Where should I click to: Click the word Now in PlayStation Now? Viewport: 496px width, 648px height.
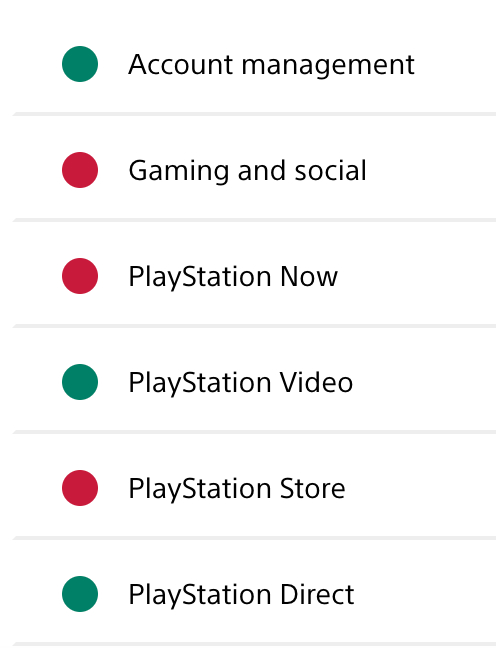point(309,276)
